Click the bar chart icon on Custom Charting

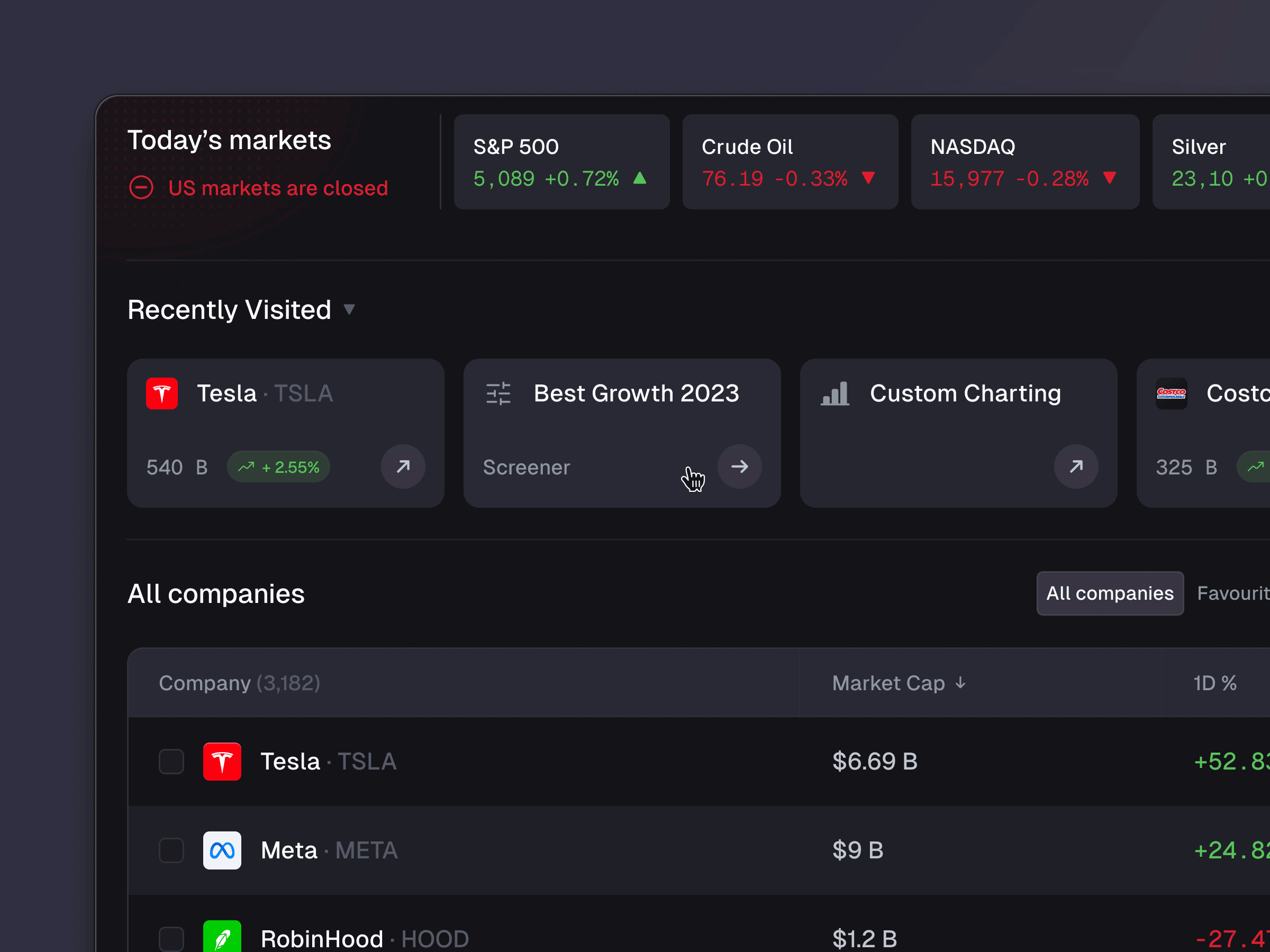pyautogui.click(x=835, y=393)
